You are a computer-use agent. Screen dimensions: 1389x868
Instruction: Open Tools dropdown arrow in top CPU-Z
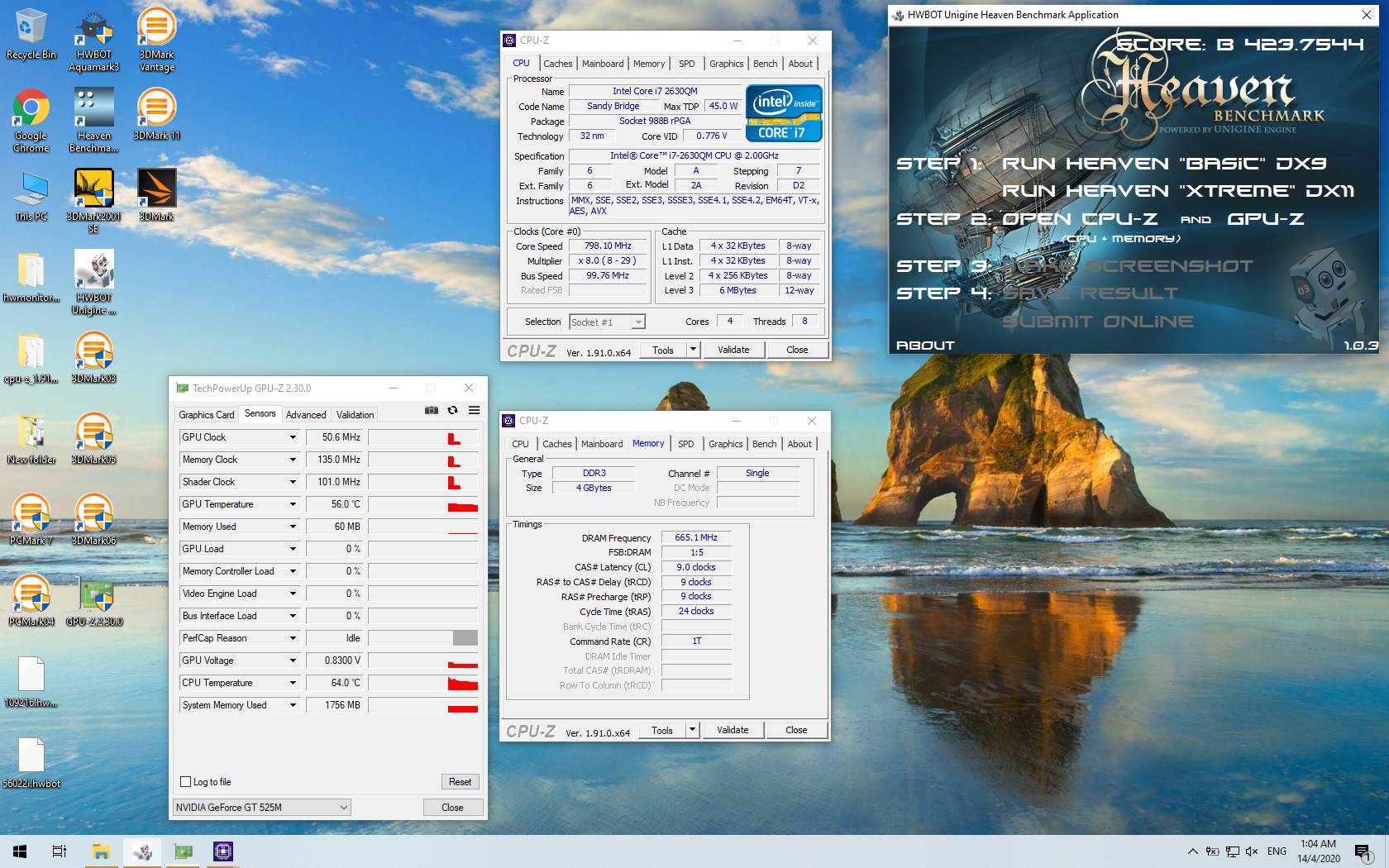[693, 350]
